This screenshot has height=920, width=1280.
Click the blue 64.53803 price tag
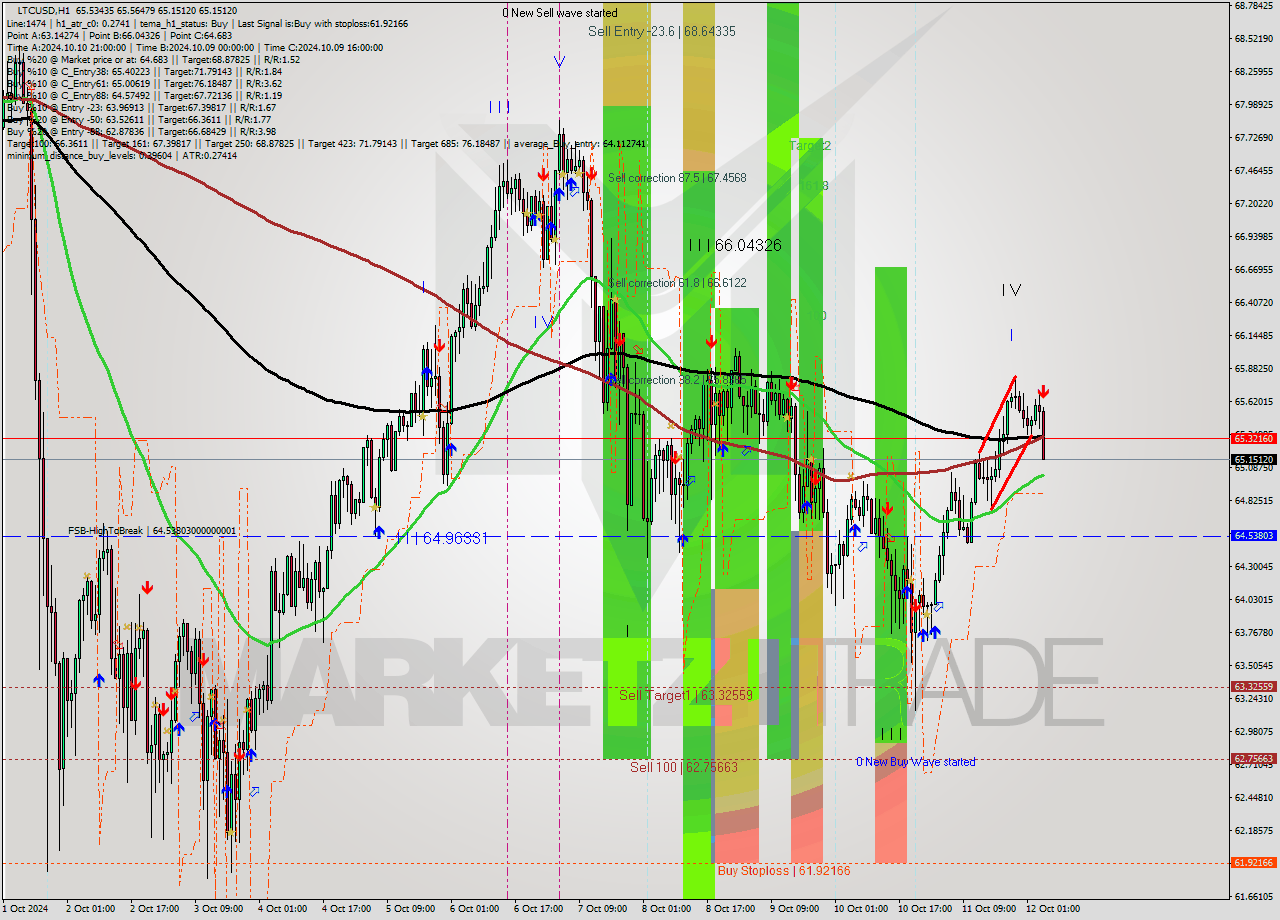1253,536
